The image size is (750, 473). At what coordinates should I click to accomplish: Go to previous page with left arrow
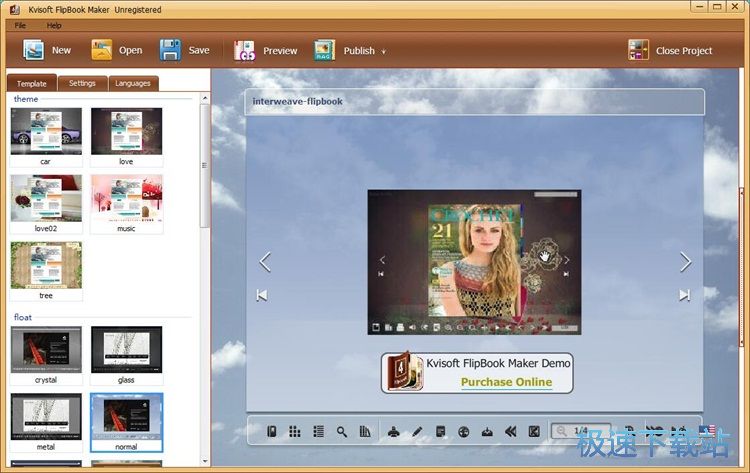[x=265, y=262]
